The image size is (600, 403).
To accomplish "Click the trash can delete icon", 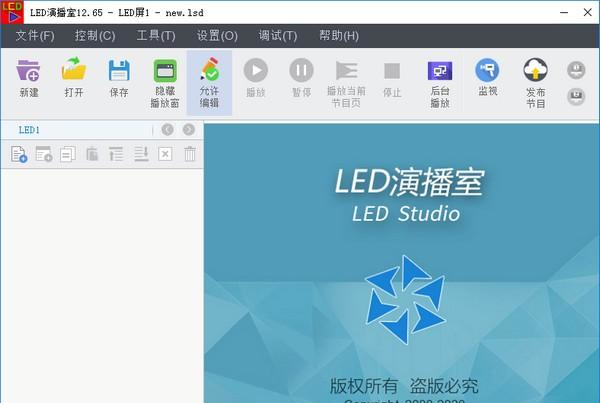I will coord(190,154).
